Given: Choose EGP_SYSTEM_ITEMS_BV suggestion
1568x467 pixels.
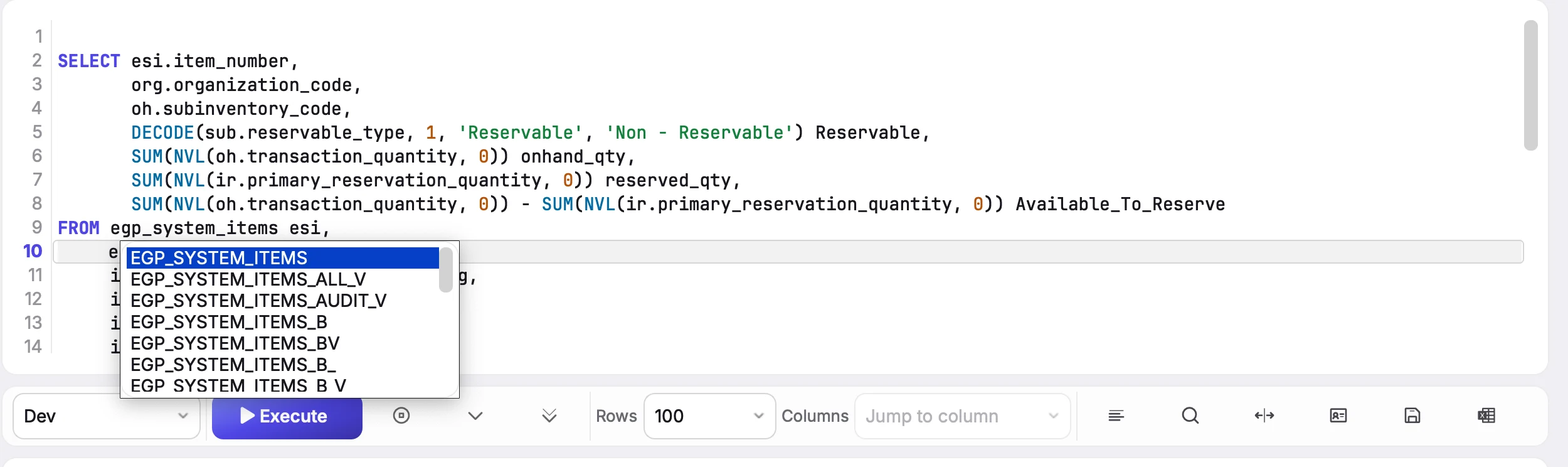Looking at the screenshot, I should [x=282, y=343].
